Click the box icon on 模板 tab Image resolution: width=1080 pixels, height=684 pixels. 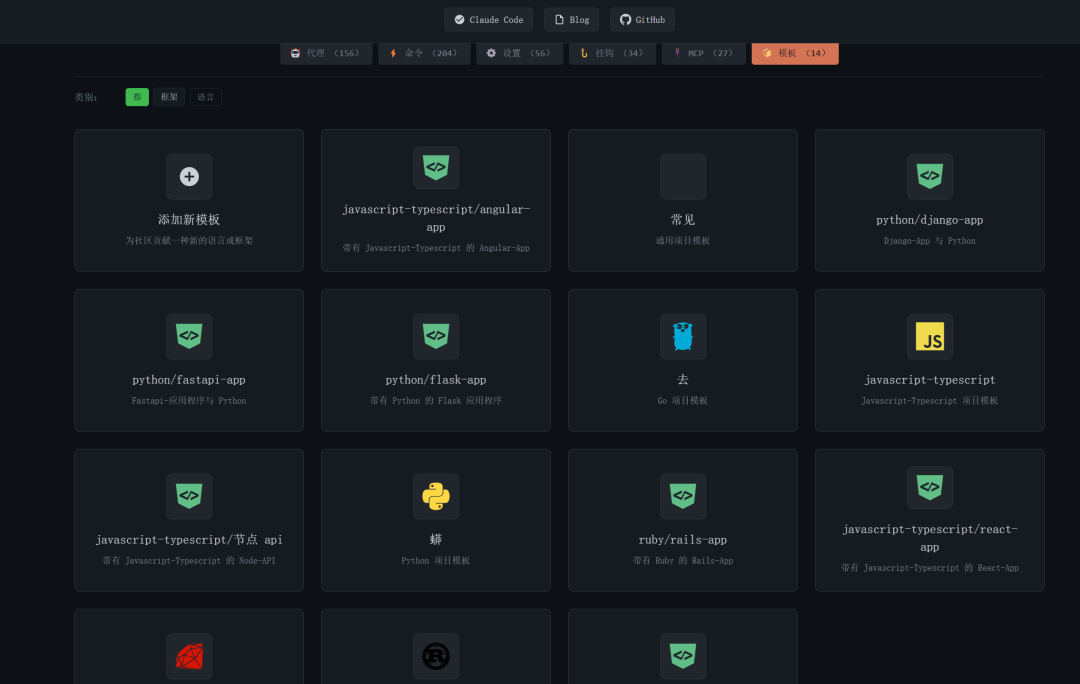tap(767, 53)
